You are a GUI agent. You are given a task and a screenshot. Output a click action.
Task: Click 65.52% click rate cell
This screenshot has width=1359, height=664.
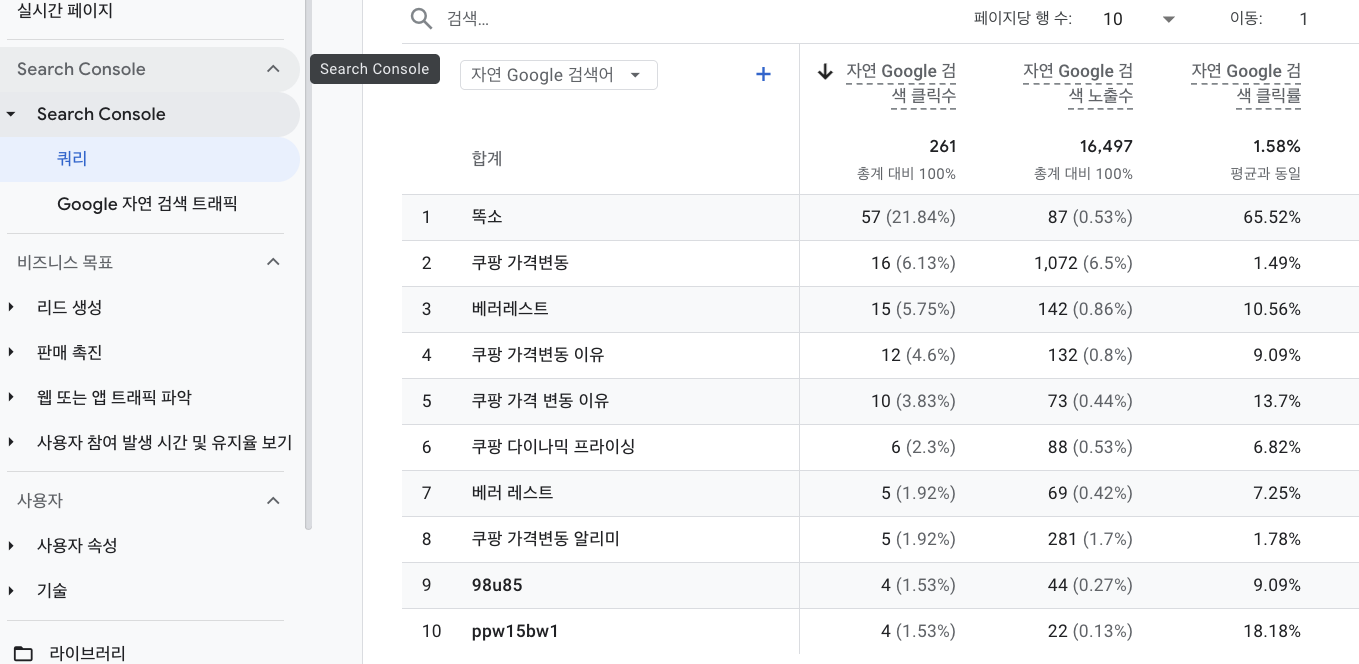coord(1272,217)
